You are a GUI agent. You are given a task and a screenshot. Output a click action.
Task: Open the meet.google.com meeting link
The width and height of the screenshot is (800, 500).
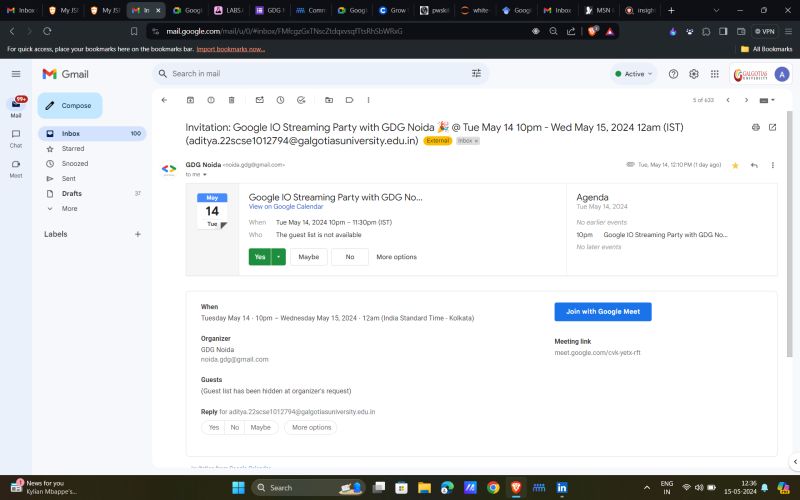[597, 353]
